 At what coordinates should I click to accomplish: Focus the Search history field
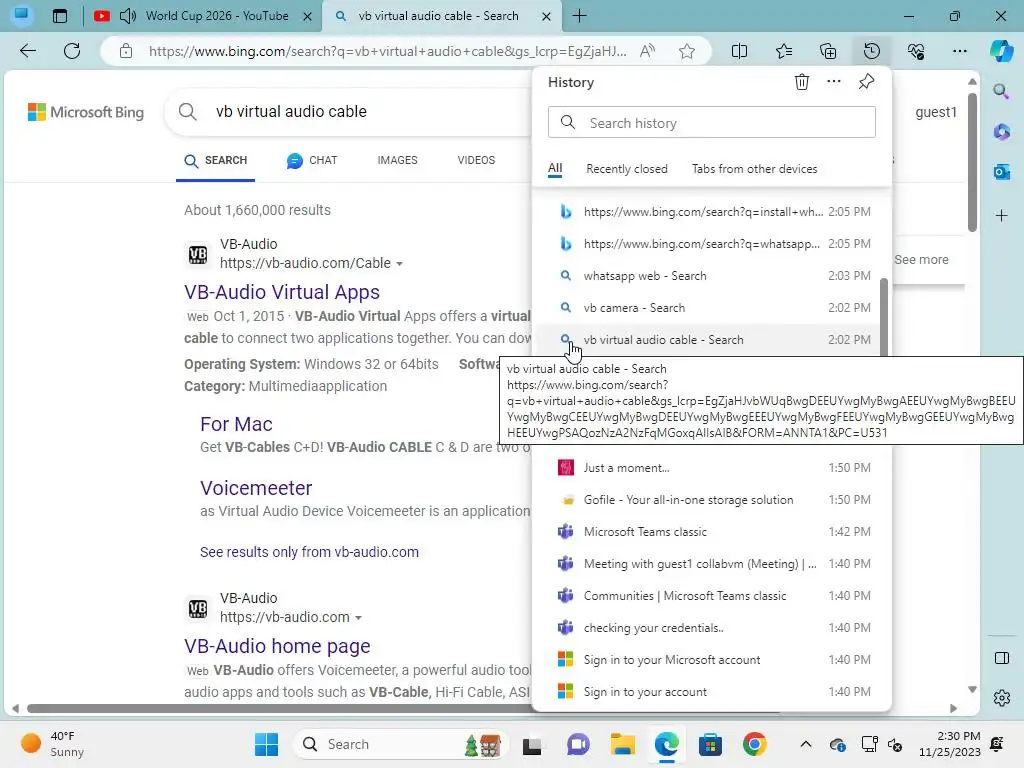[x=711, y=122]
